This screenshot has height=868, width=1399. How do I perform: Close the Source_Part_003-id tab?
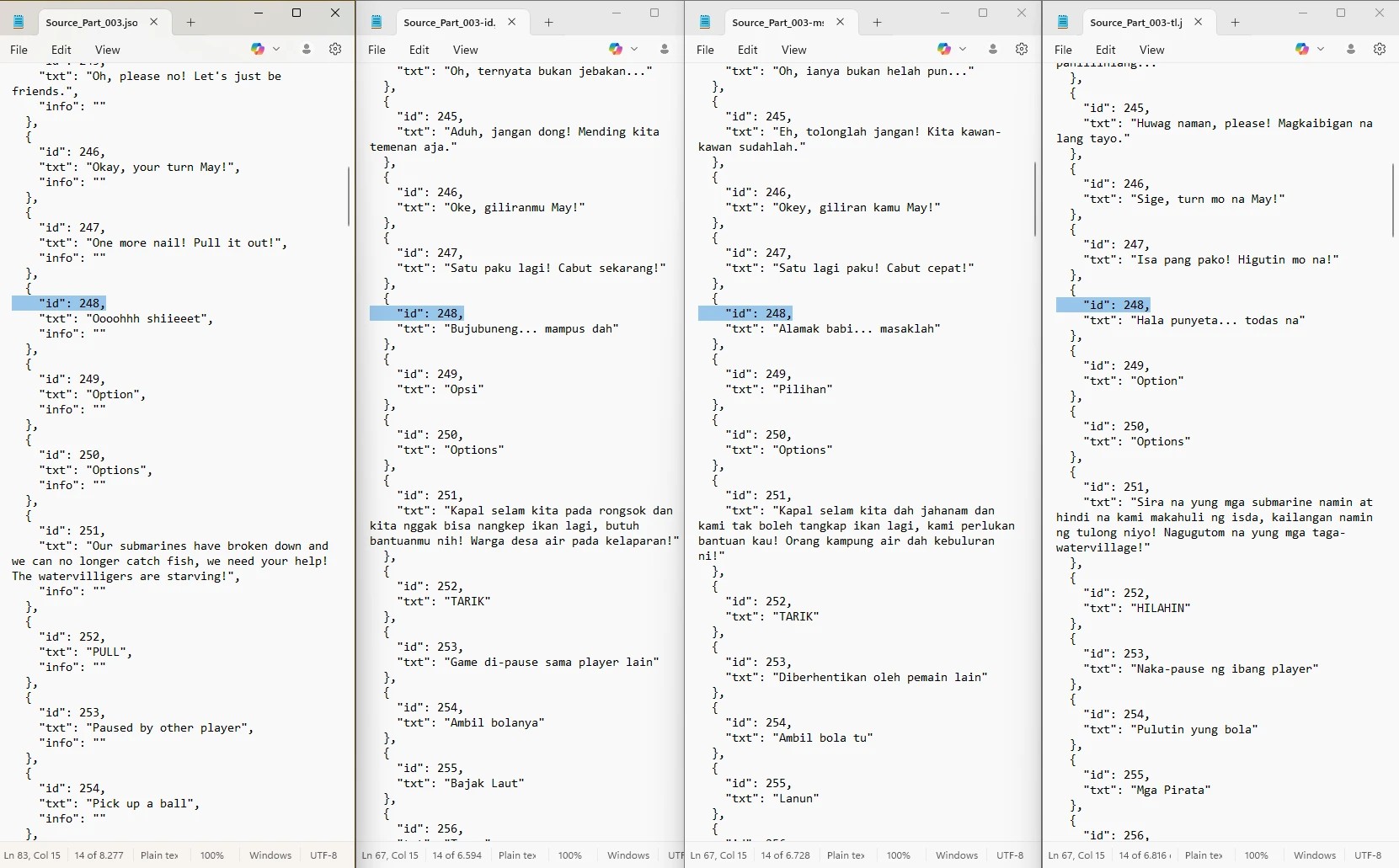coord(512,23)
